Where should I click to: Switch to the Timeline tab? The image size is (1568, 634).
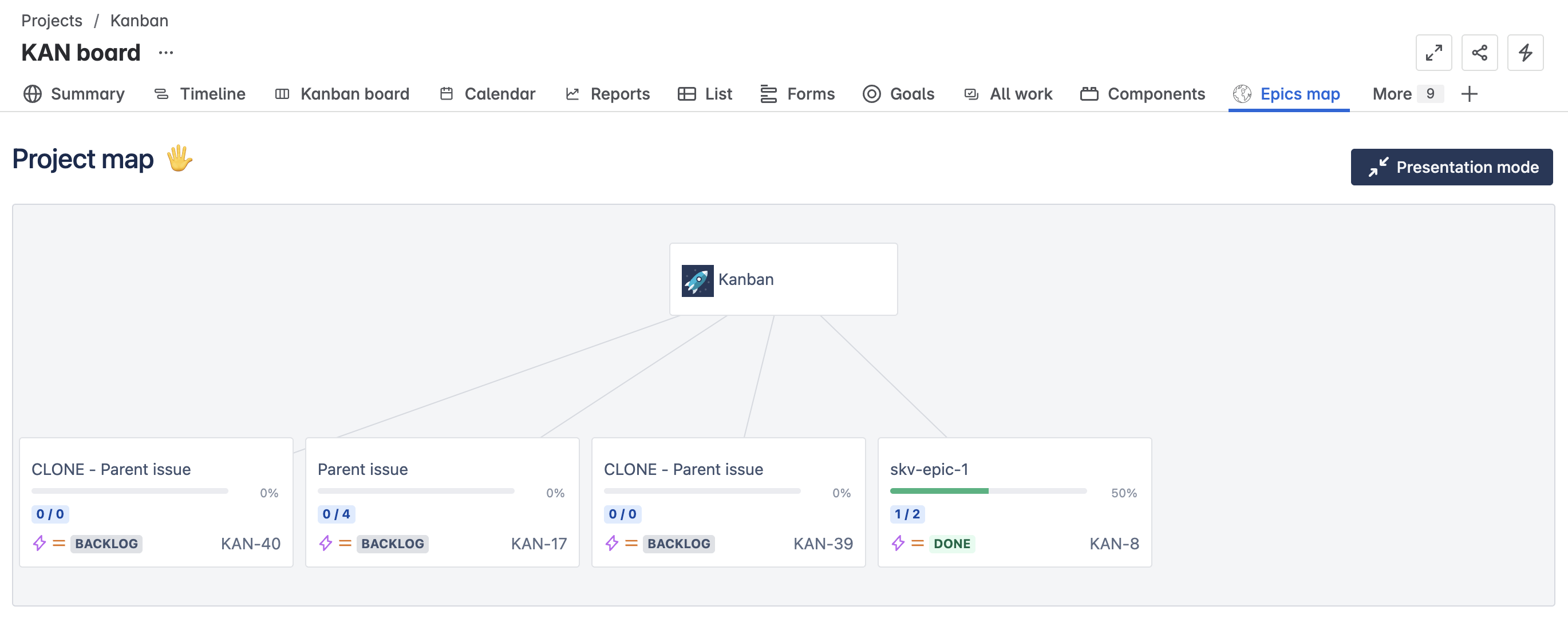200,94
